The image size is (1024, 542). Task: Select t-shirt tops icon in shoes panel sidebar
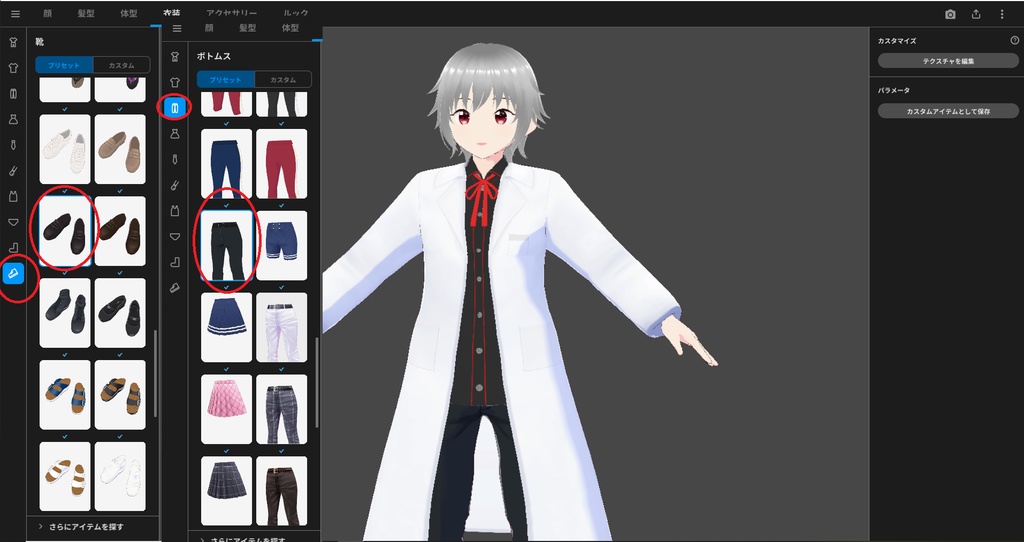13,68
